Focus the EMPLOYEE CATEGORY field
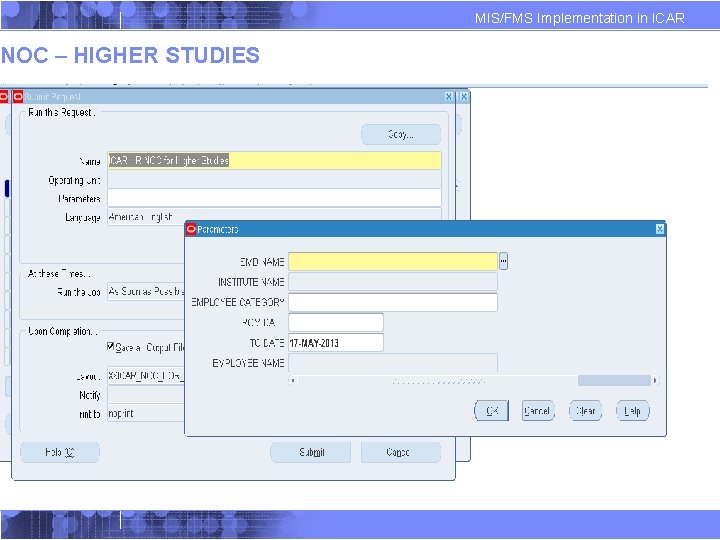Image resolution: width=720 pixels, height=540 pixels. click(x=393, y=302)
